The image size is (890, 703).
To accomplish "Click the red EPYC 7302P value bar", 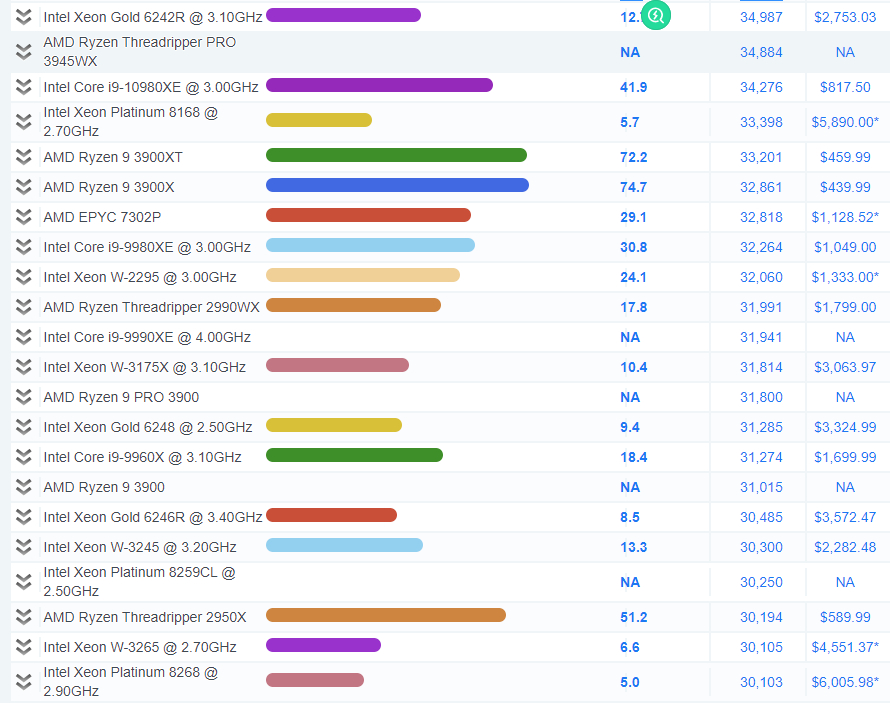I will [368, 215].
